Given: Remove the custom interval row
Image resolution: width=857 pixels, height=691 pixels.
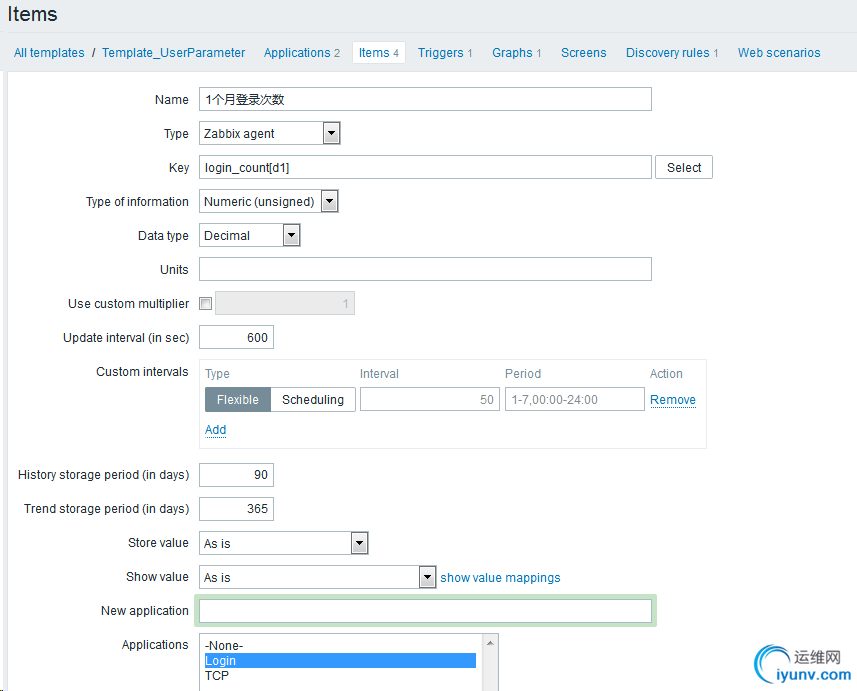Looking at the screenshot, I should (x=672, y=400).
